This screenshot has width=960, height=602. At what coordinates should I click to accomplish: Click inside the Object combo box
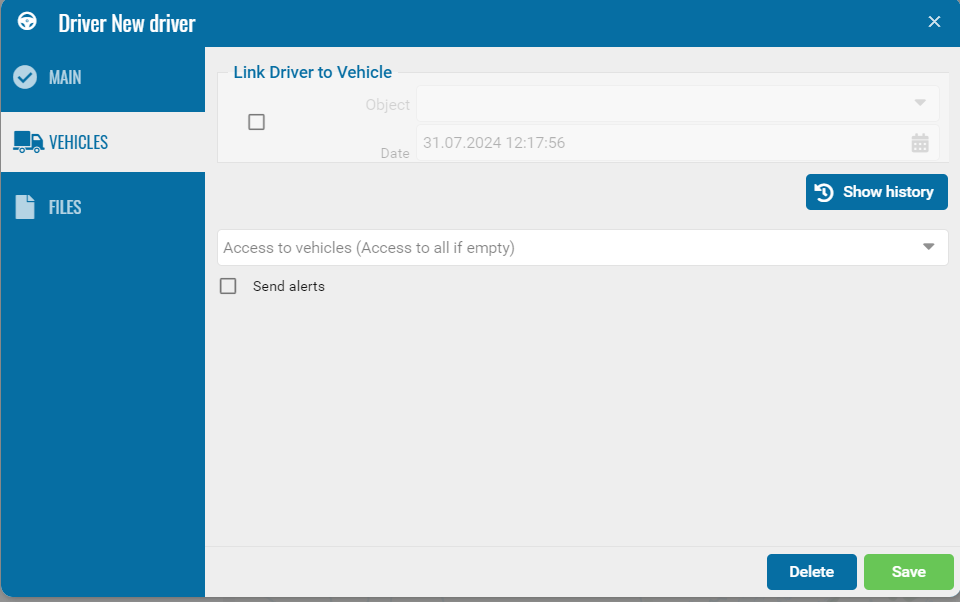coord(660,103)
